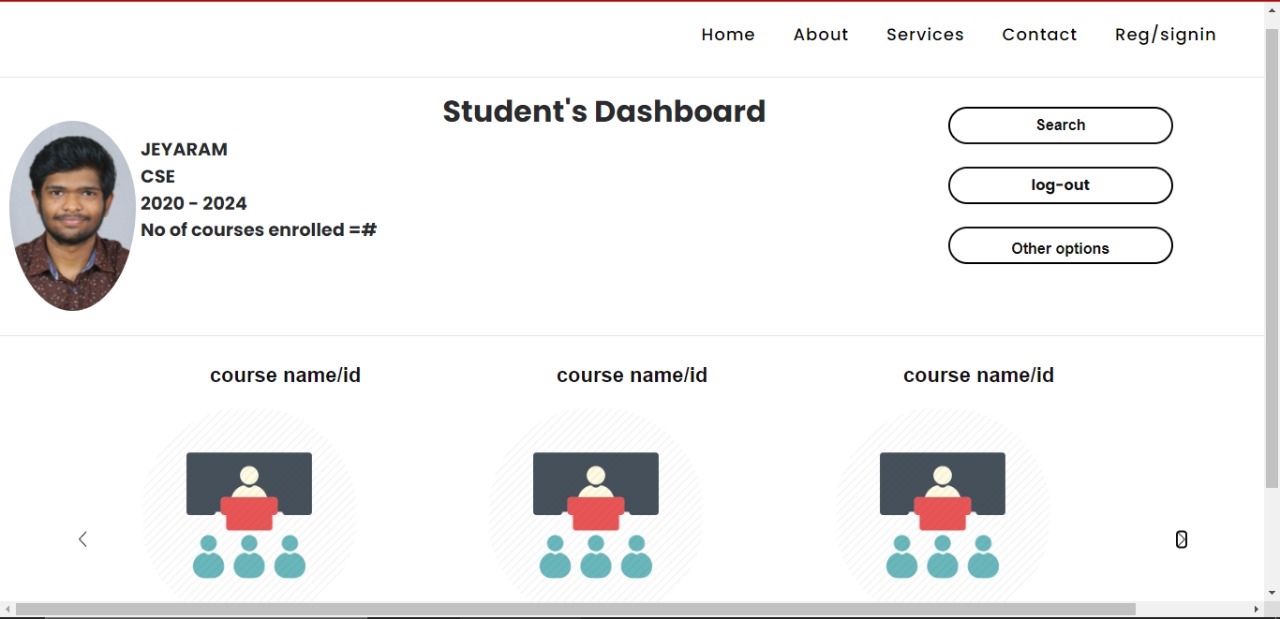Click the Student's Dashboard heading
This screenshot has width=1280, height=619.
[x=604, y=111]
